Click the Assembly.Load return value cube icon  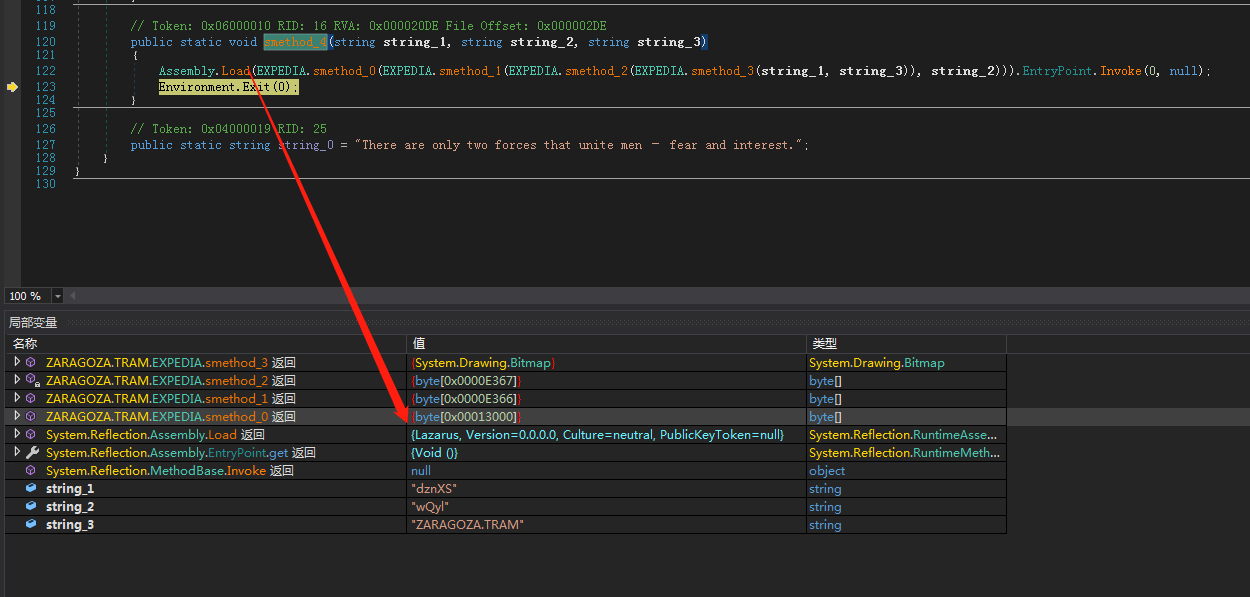coord(31,435)
